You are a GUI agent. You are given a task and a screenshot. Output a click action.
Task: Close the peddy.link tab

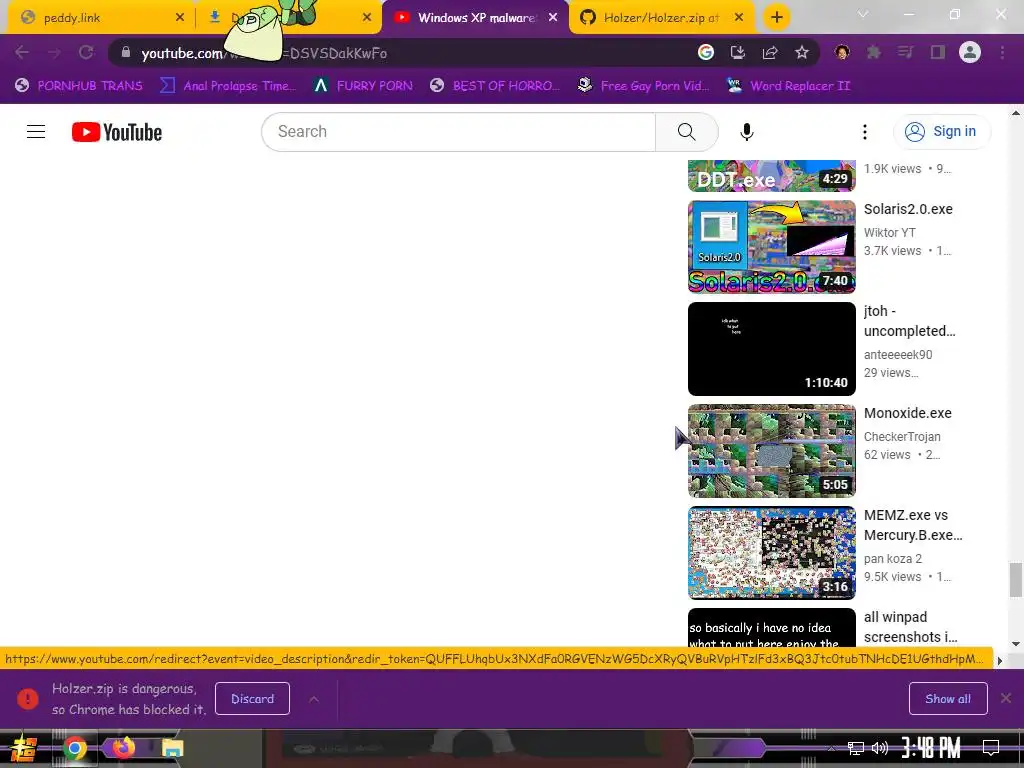tap(180, 18)
